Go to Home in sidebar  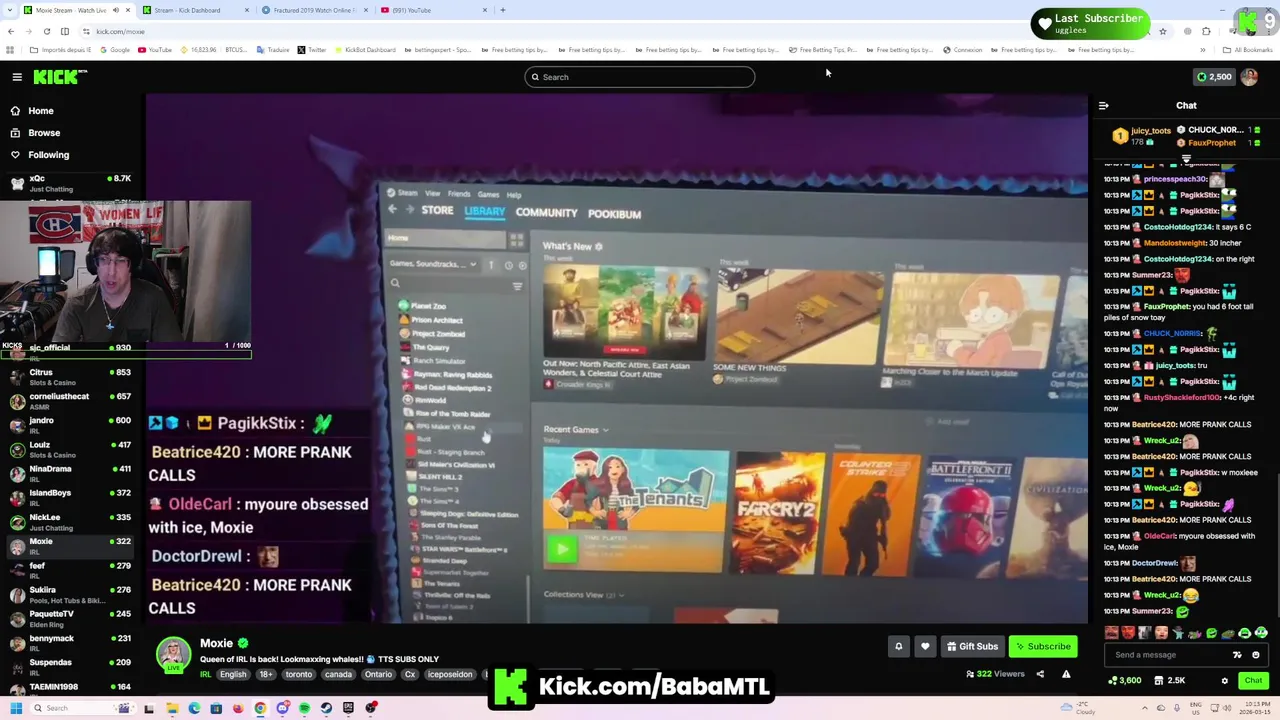(40, 111)
